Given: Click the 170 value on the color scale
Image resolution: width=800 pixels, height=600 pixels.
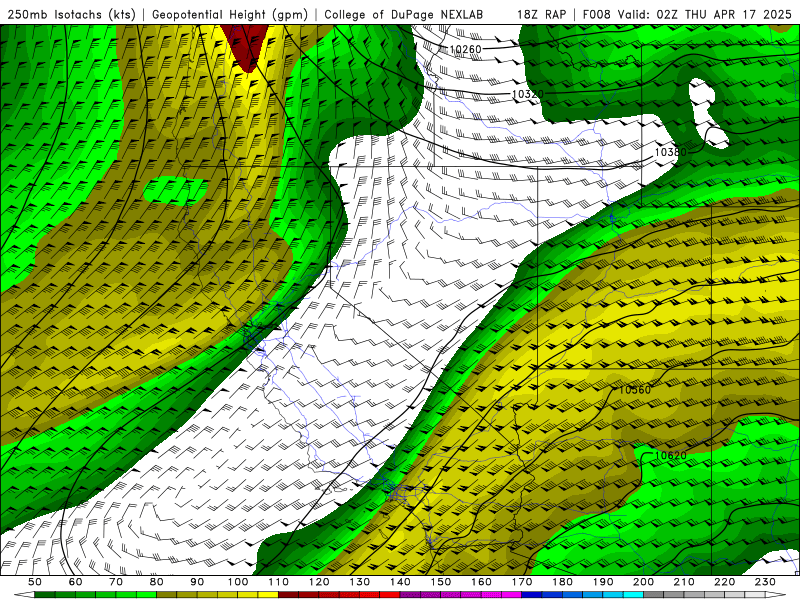Looking at the screenshot, I should [x=521, y=582].
